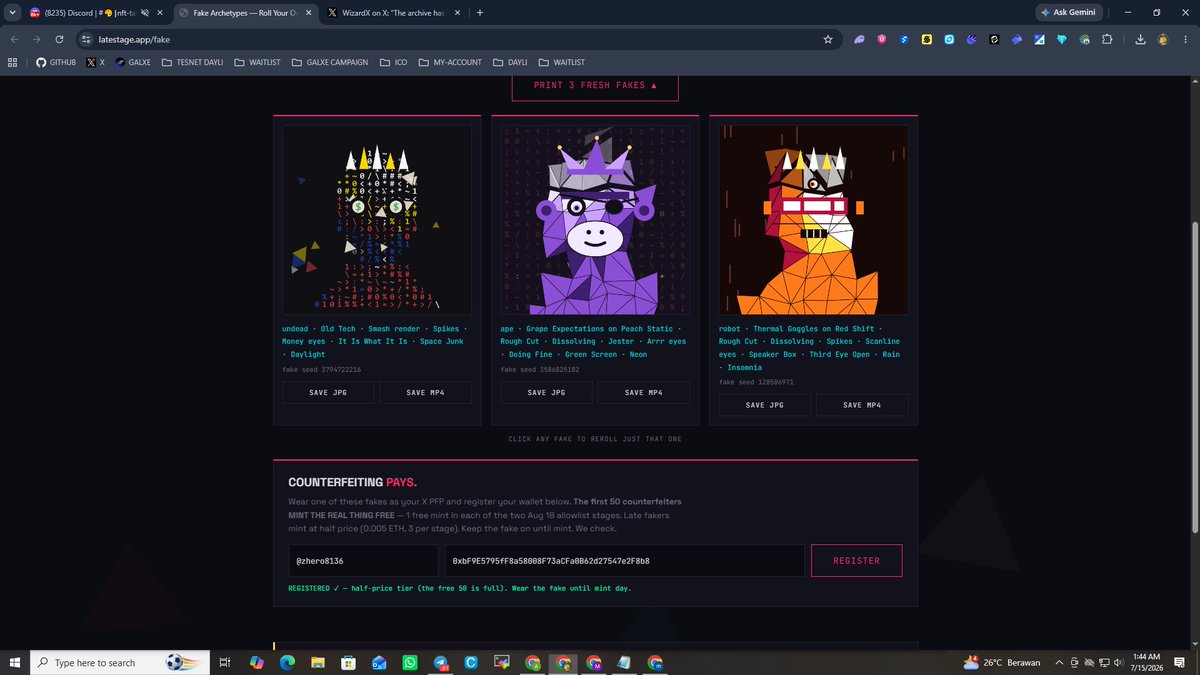
Task: Save the undead fake as JPG
Action: 327,392
